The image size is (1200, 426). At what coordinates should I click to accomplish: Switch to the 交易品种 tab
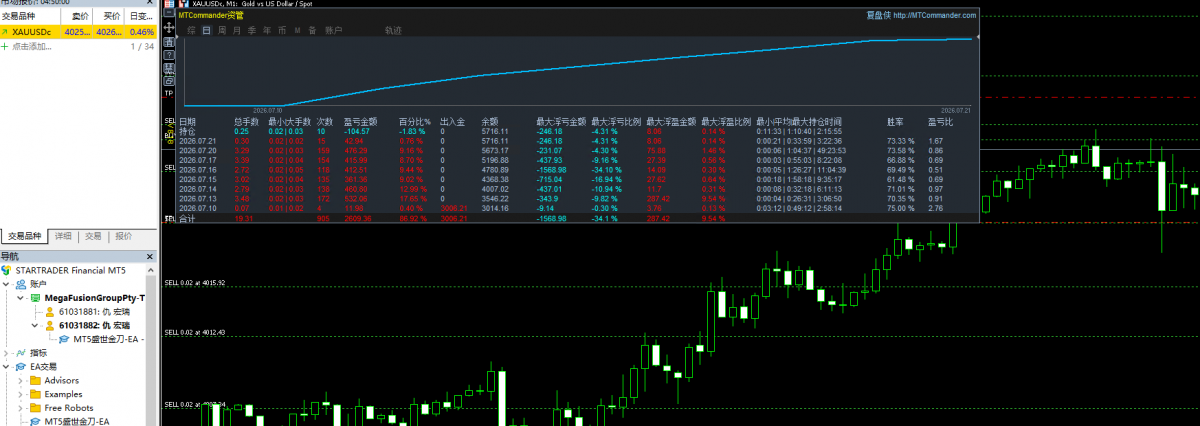pos(24,237)
